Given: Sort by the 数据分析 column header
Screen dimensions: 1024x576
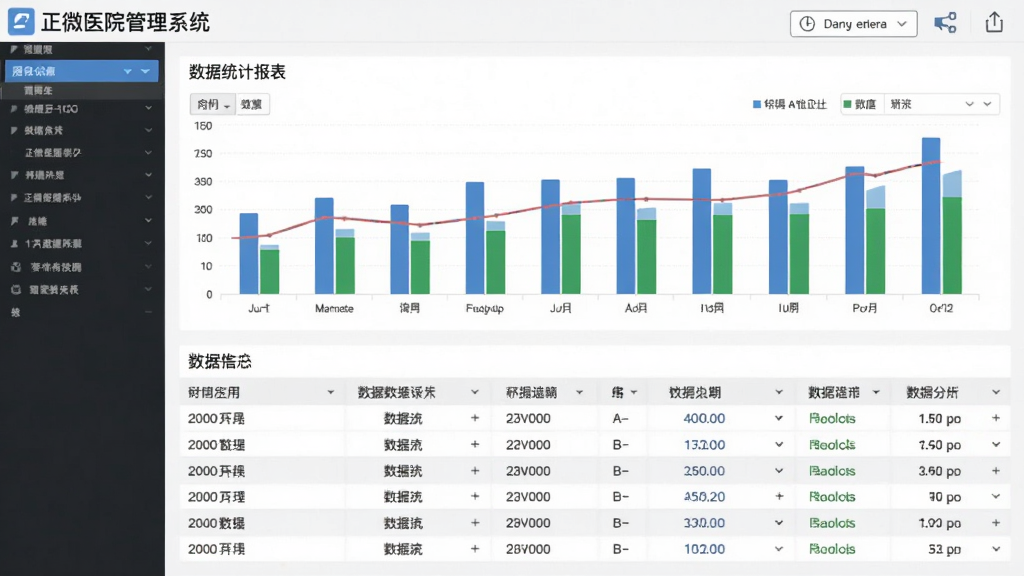Looking at the screenshot, I should (x=932, y=392).
